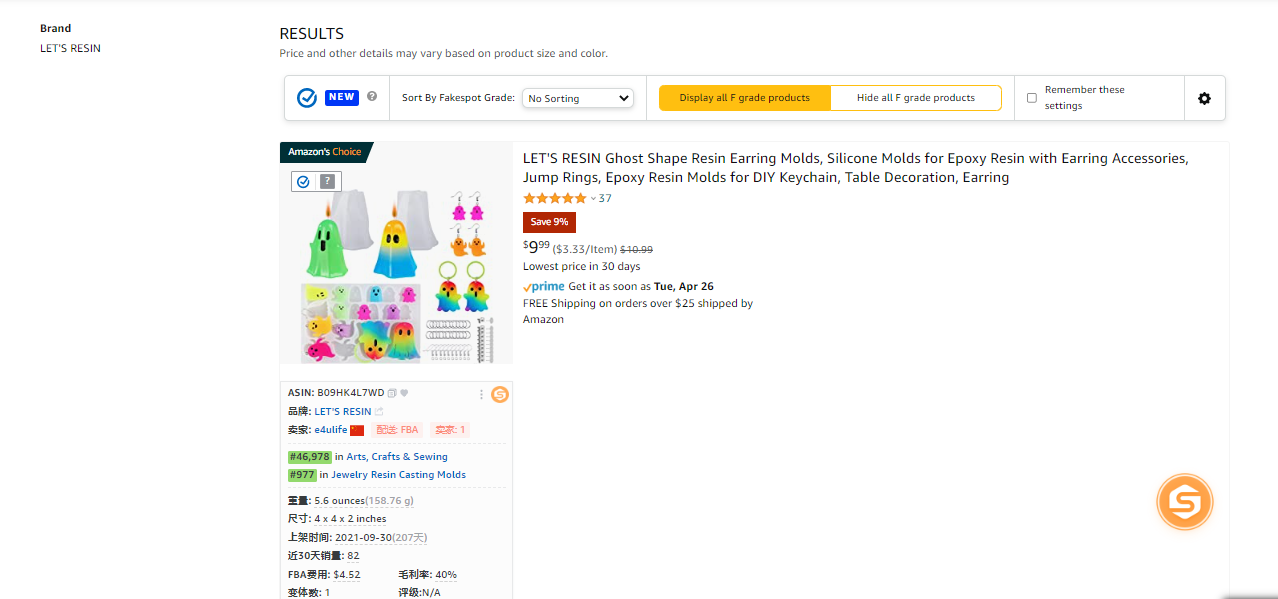Open brand external link icon beside LET'S RESIN
Viewport: 1278px width, 599px height.
380,412
